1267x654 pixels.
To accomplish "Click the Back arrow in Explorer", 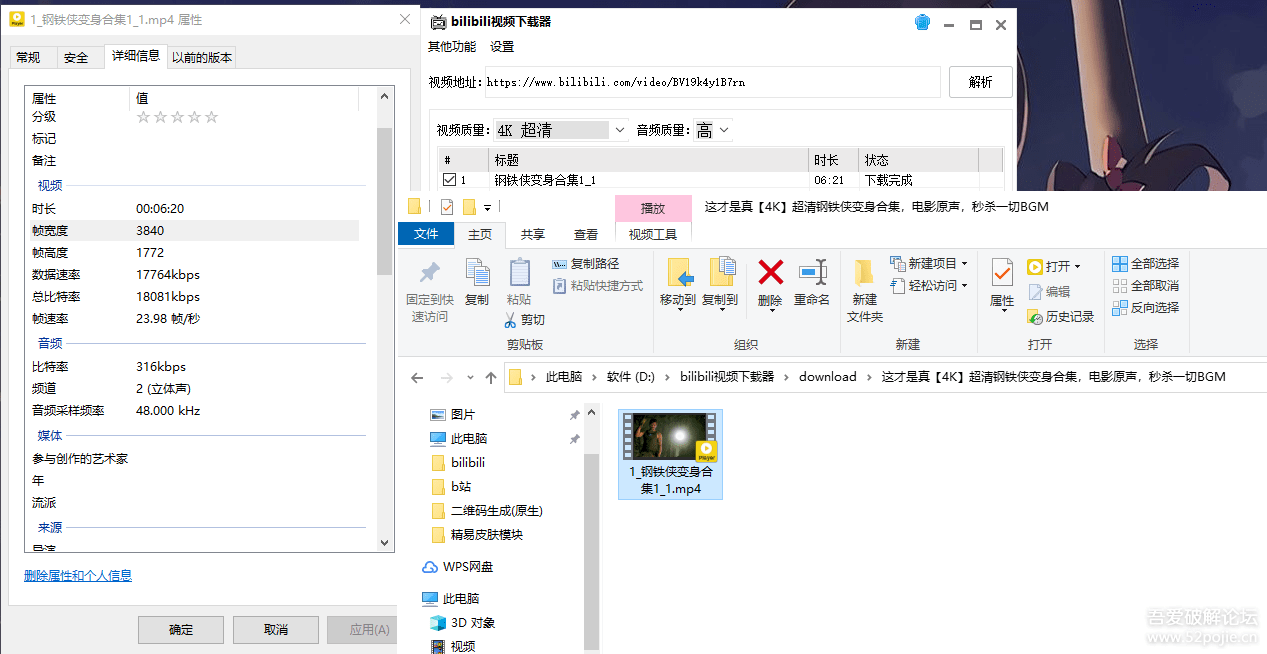I will [x=417, y=377].
